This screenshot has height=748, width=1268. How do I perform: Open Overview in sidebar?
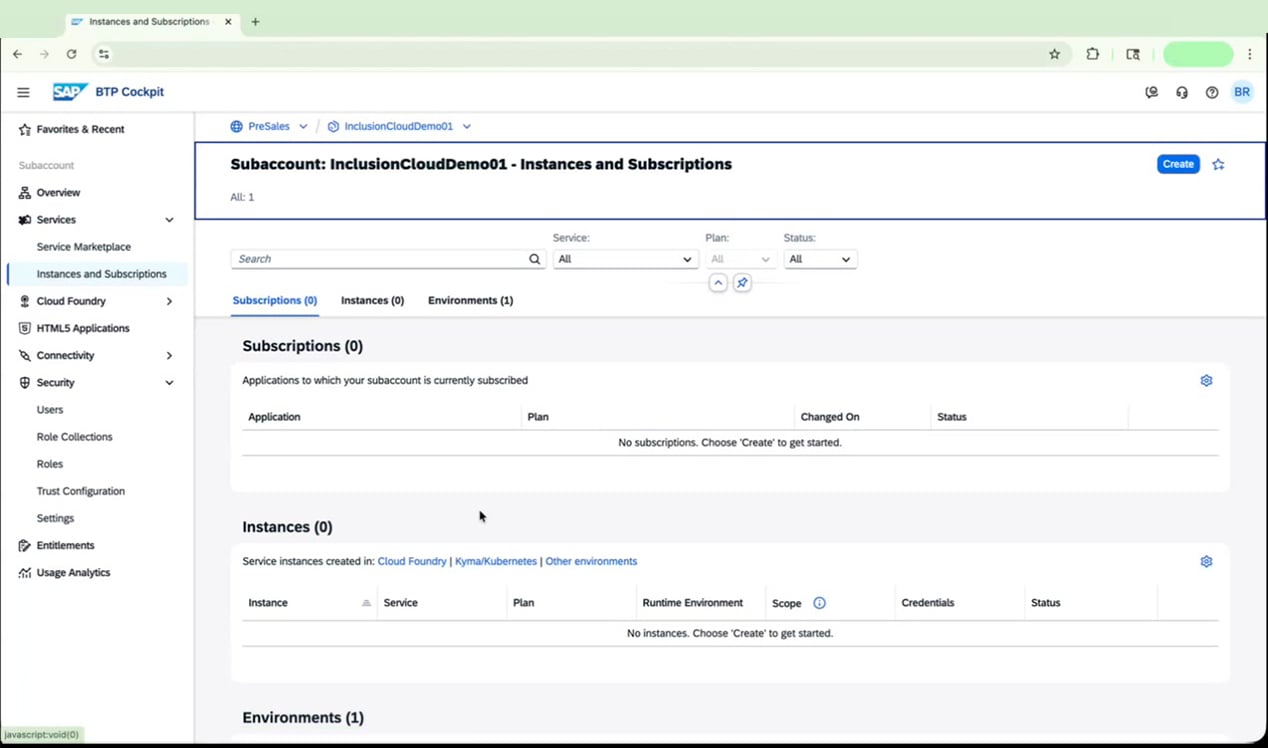coord(59,192)
